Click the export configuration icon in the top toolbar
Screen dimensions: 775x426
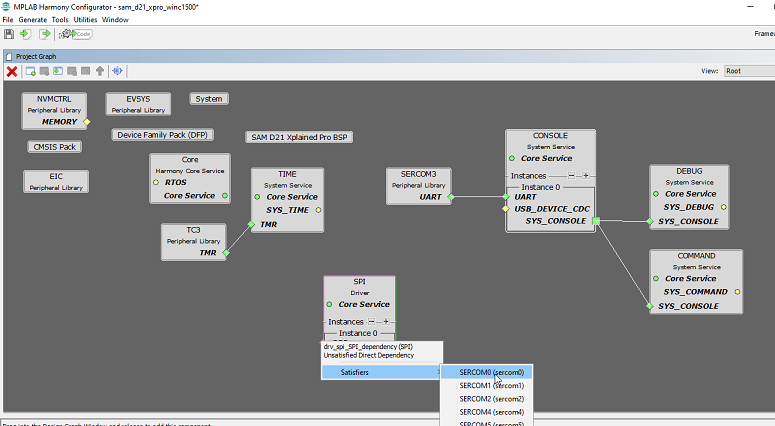point(44,34)
